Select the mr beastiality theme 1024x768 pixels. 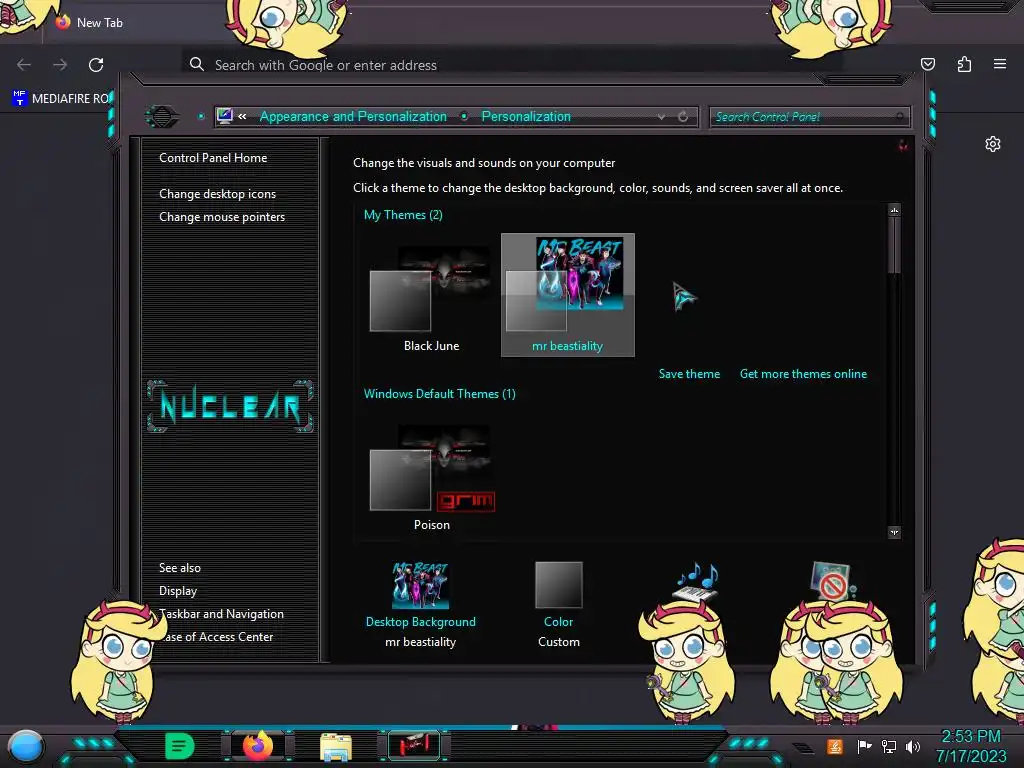pos(568,295)
